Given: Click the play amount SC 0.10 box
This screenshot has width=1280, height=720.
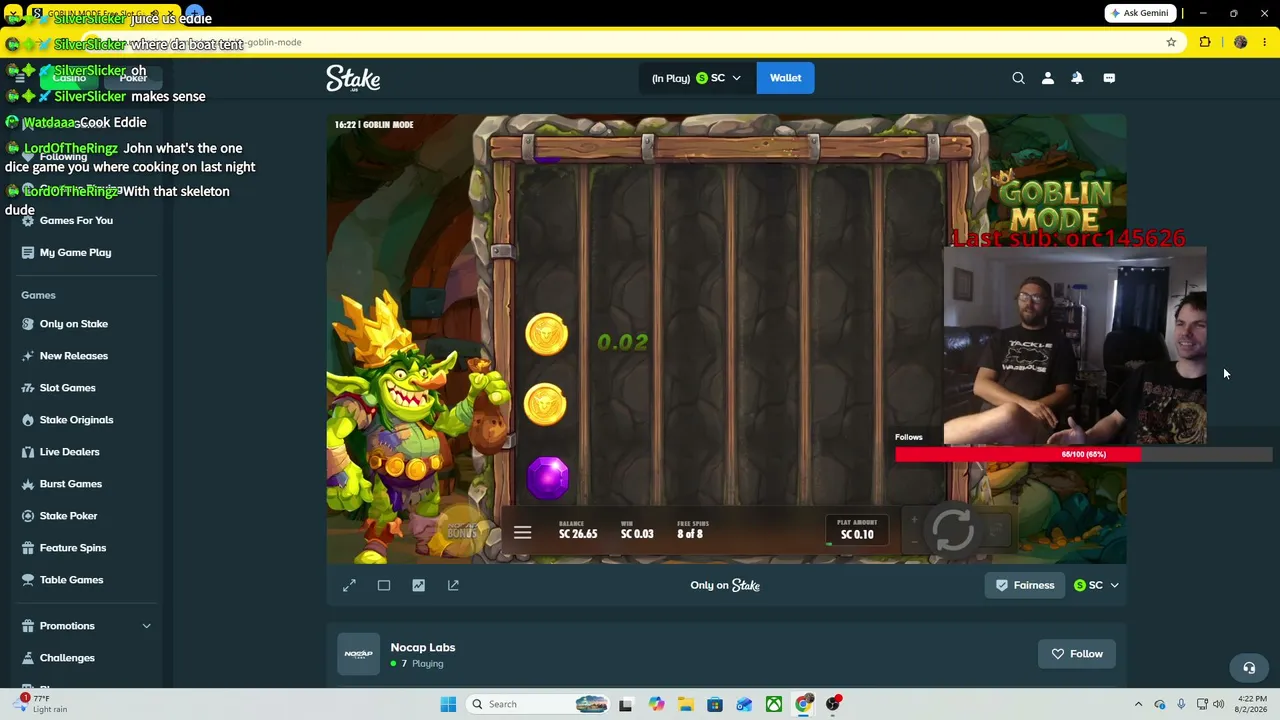Looking at the screenshot, I should point(857,529).
